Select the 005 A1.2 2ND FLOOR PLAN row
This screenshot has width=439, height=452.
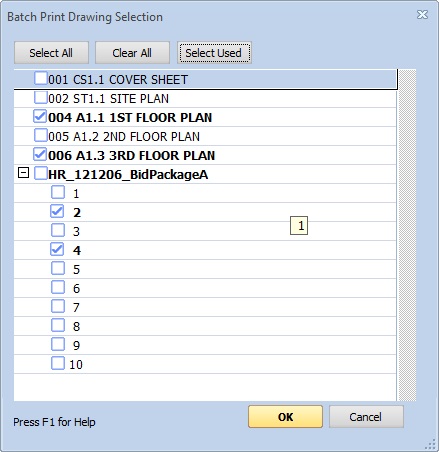click(205, 136)
